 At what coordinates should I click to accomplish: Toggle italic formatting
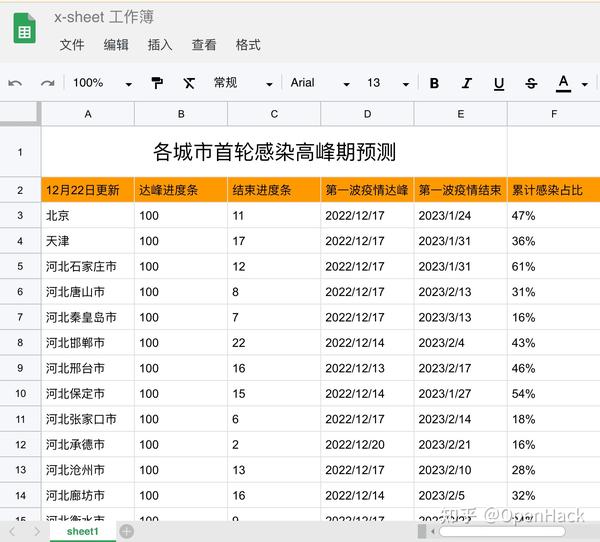[466, 83]
